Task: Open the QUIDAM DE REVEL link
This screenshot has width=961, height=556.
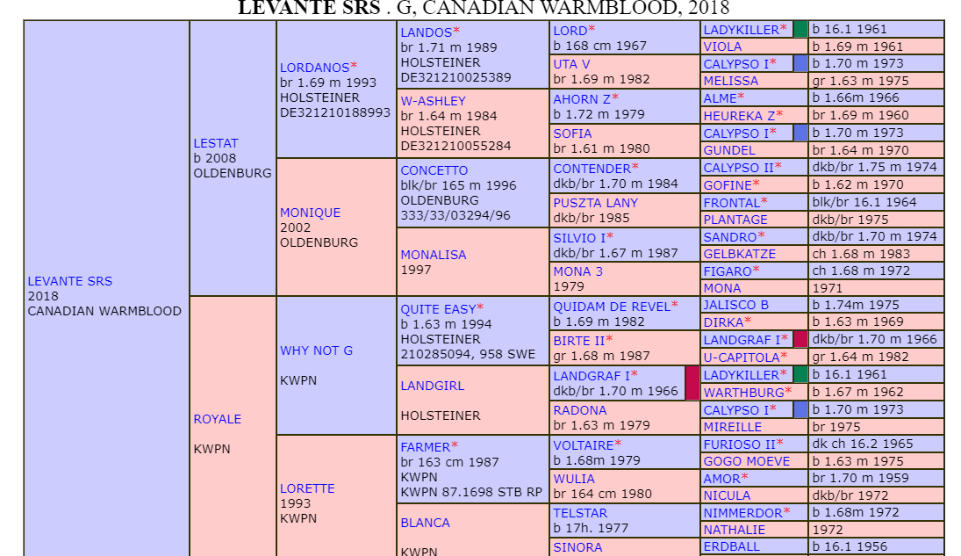Action: [x=611, y=306]
